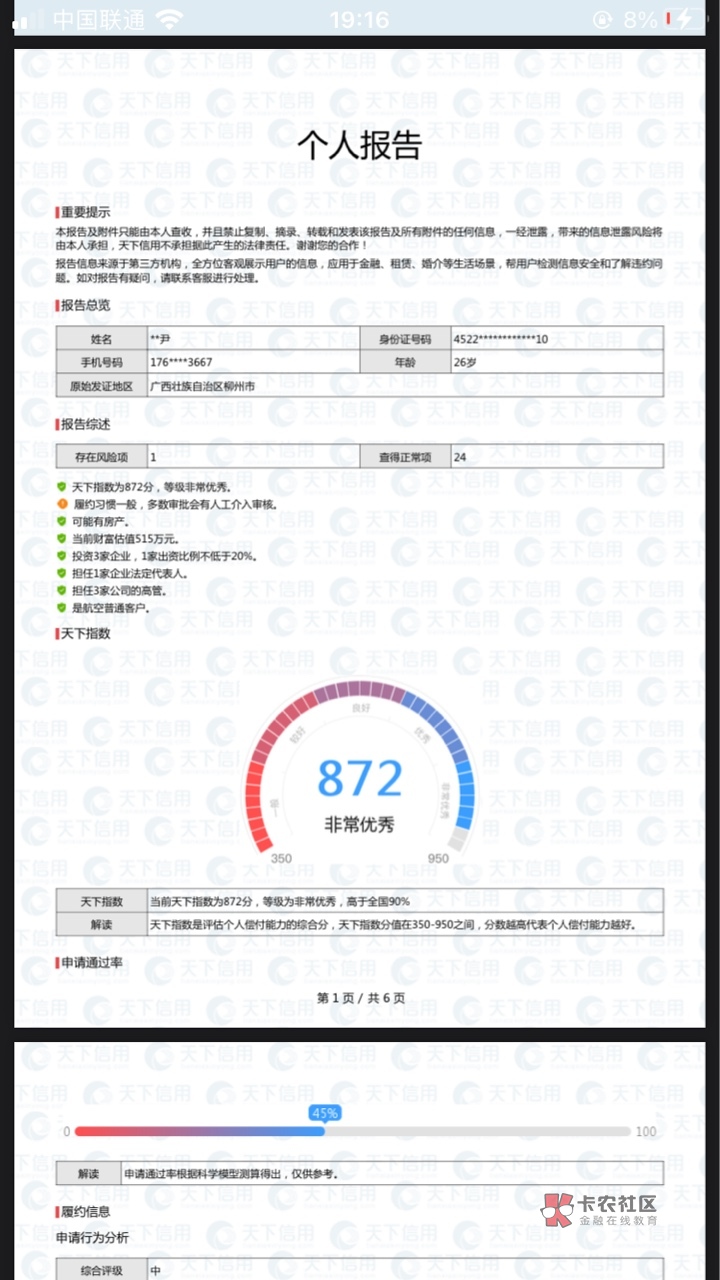This screenshot has height=1280, width=720.
Task: Tap the green shield beside 担任1家企业法定代表人
Action: (x=62, y=573)
